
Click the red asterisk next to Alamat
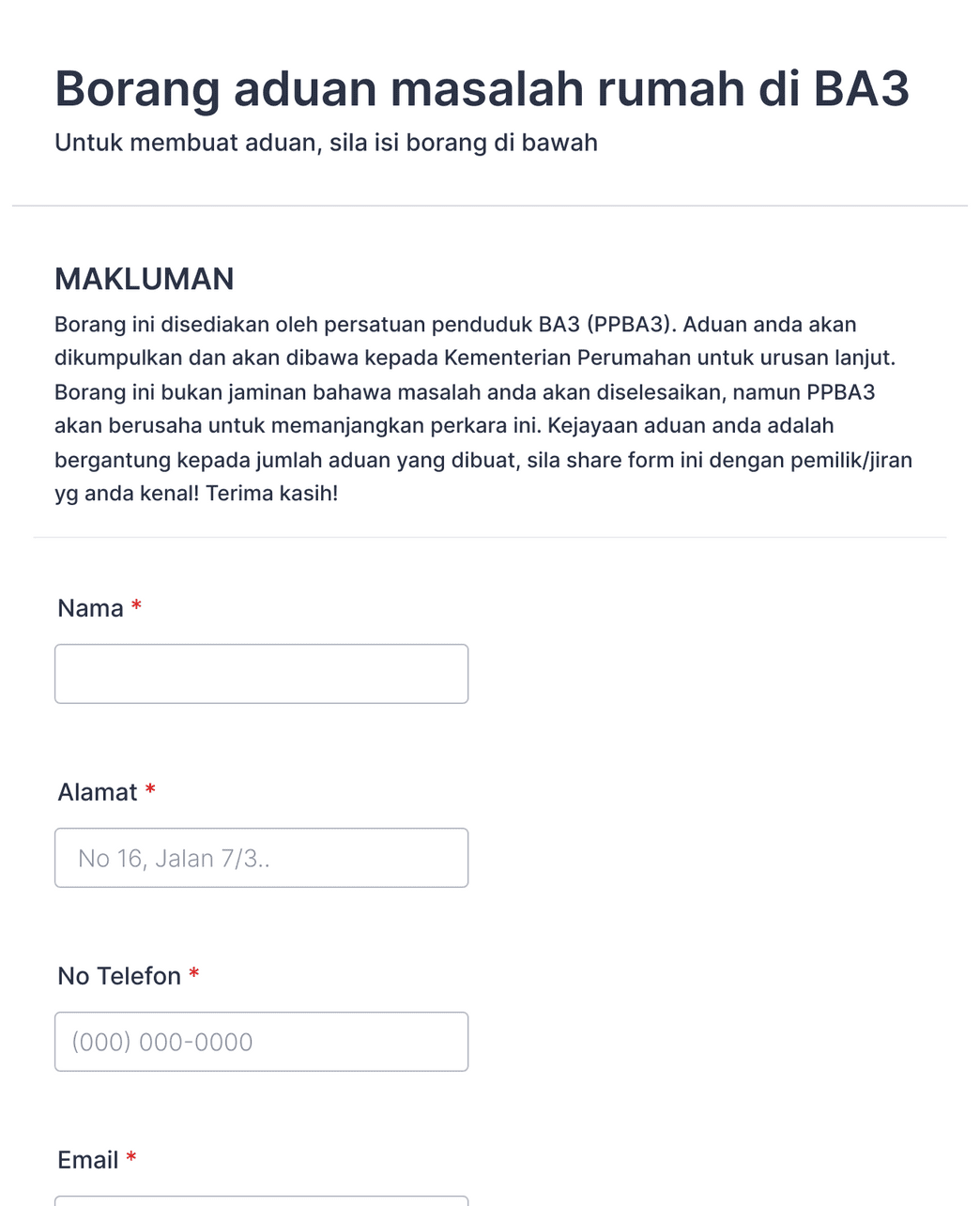point(150,791)
